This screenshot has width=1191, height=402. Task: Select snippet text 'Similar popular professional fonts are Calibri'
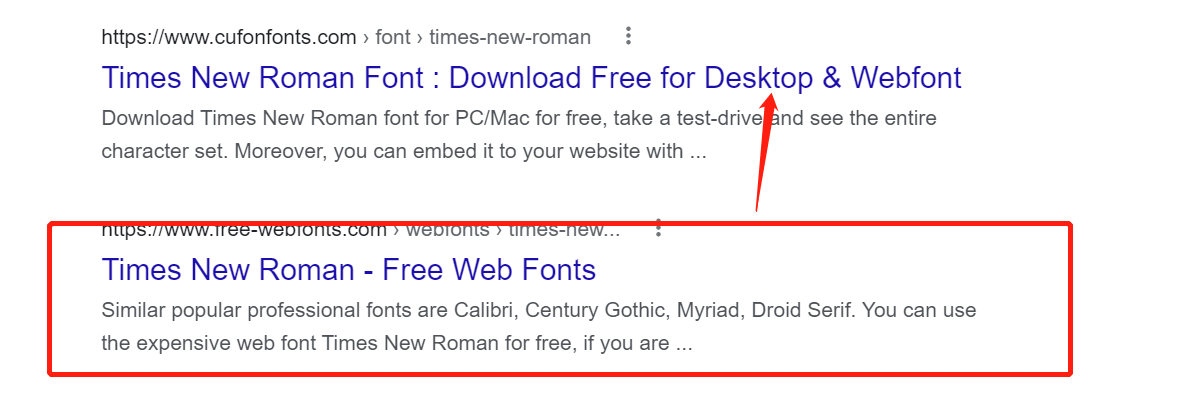coord(309,311)
